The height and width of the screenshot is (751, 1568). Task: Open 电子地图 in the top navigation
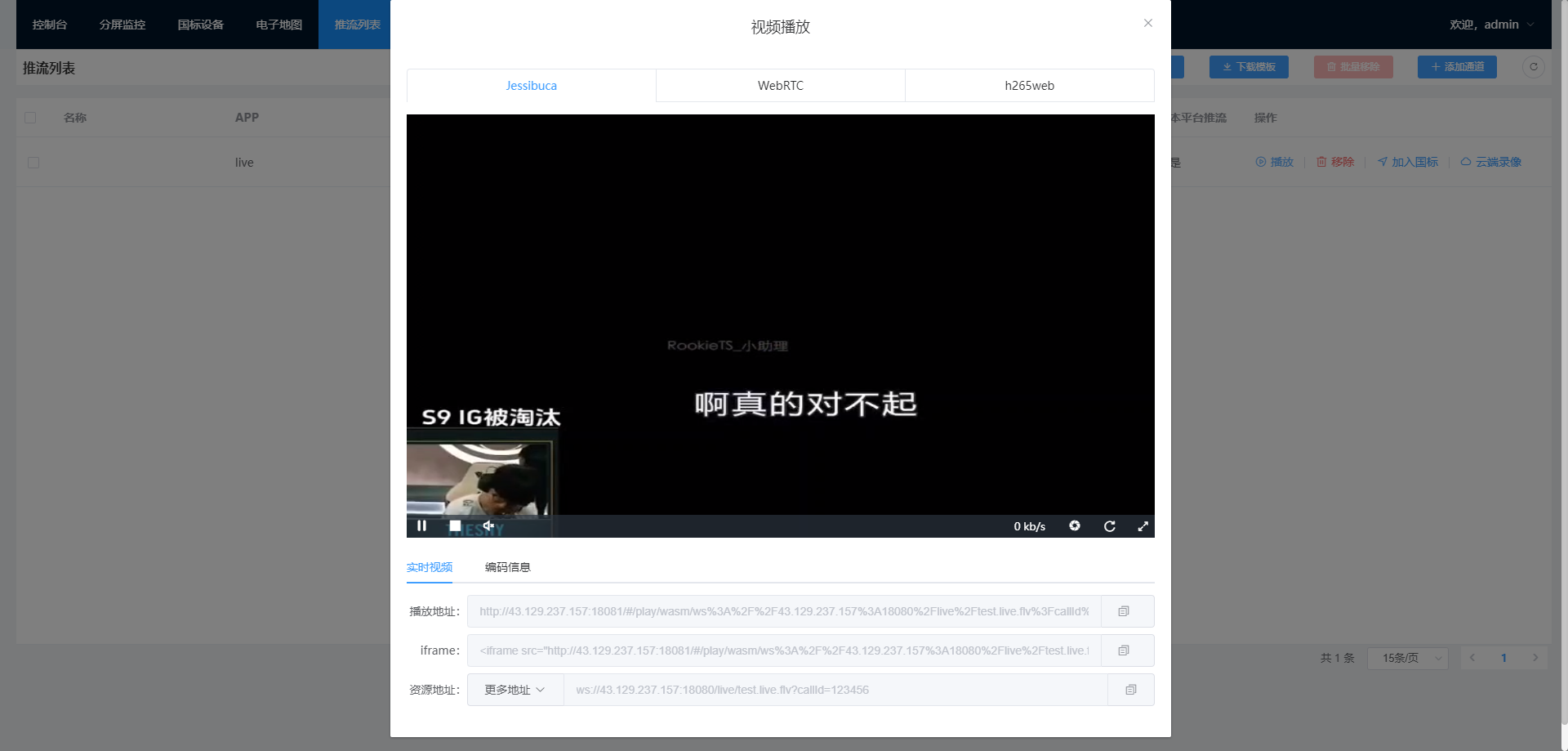pyautogui.click(x=279, y=25)
